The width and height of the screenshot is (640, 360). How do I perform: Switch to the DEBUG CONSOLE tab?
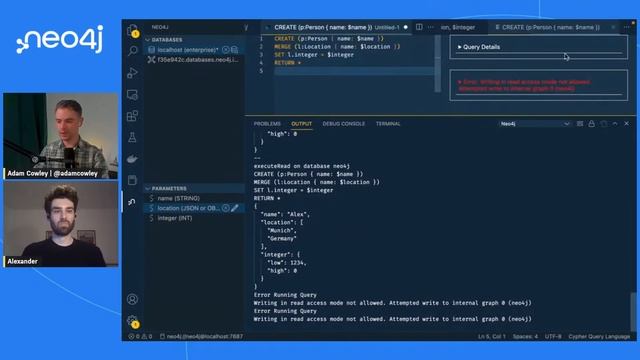tap(344, 124)
